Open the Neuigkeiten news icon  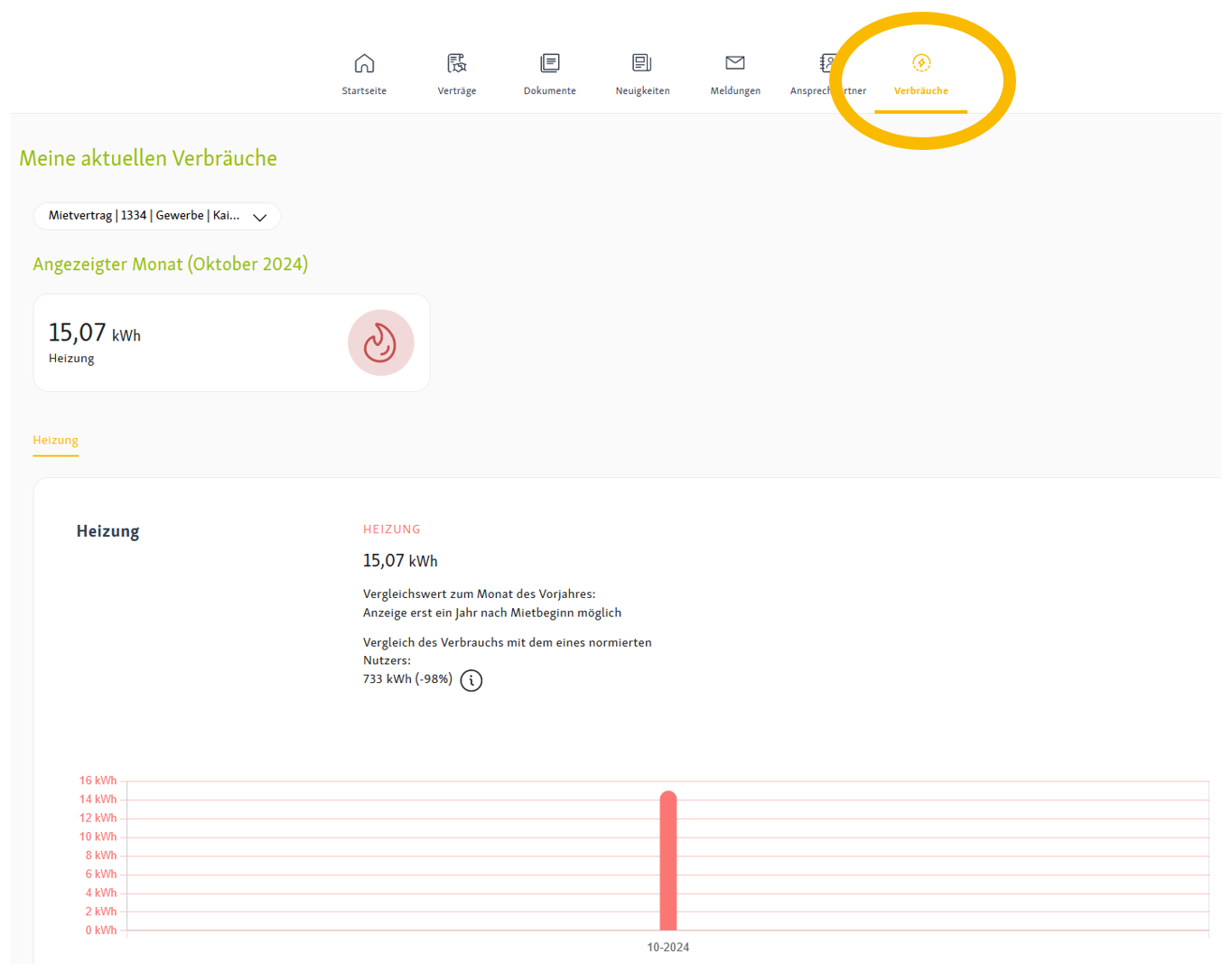[x=642, y=63]
